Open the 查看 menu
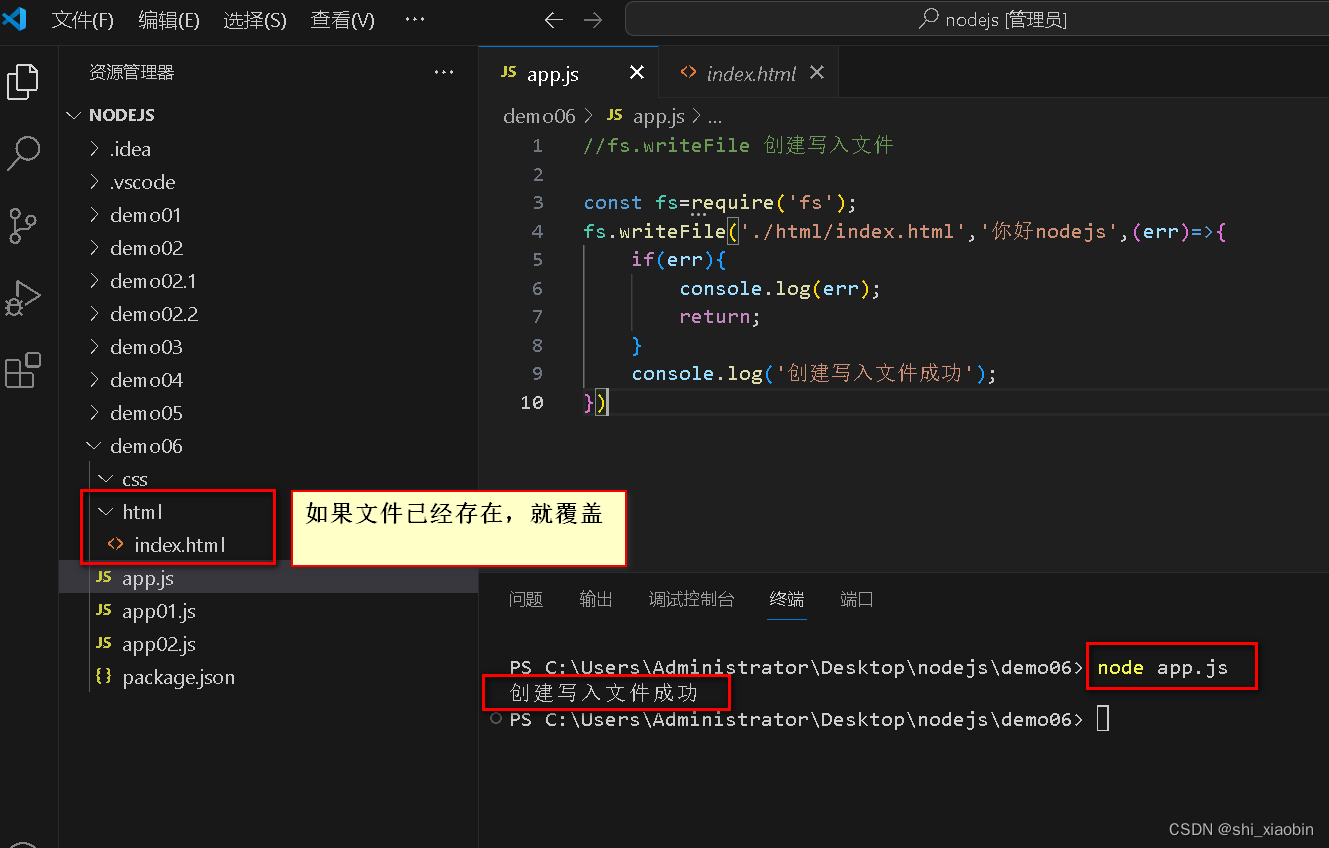This screenshot has width=1329, height=848. point(342,19)
